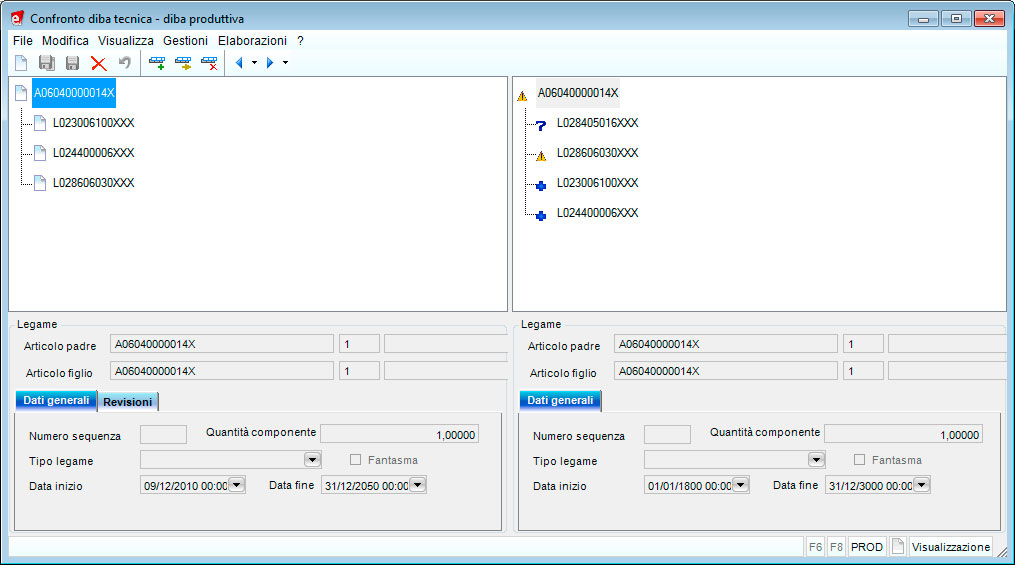Click the document icon beside left-tree L023006100XXX
This screenshot has height=565, width=1015.
(x=40, y=123)
